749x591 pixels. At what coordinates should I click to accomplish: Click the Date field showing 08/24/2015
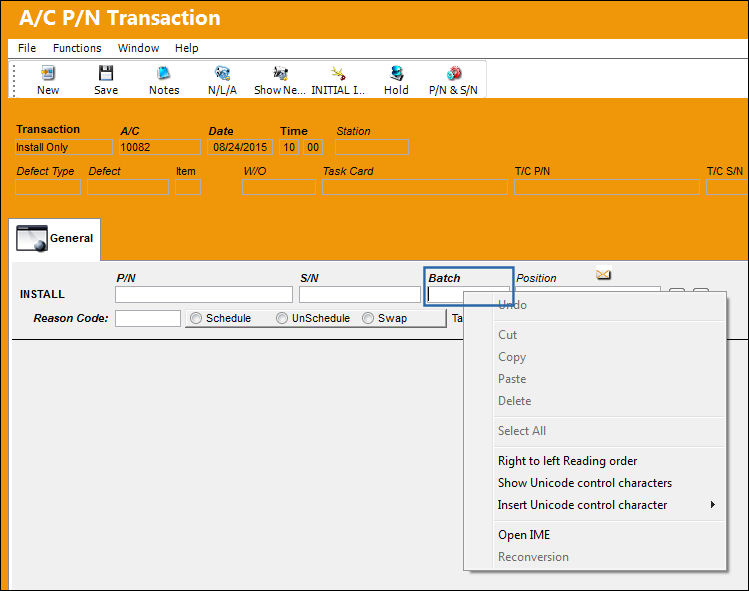[240, 147]
